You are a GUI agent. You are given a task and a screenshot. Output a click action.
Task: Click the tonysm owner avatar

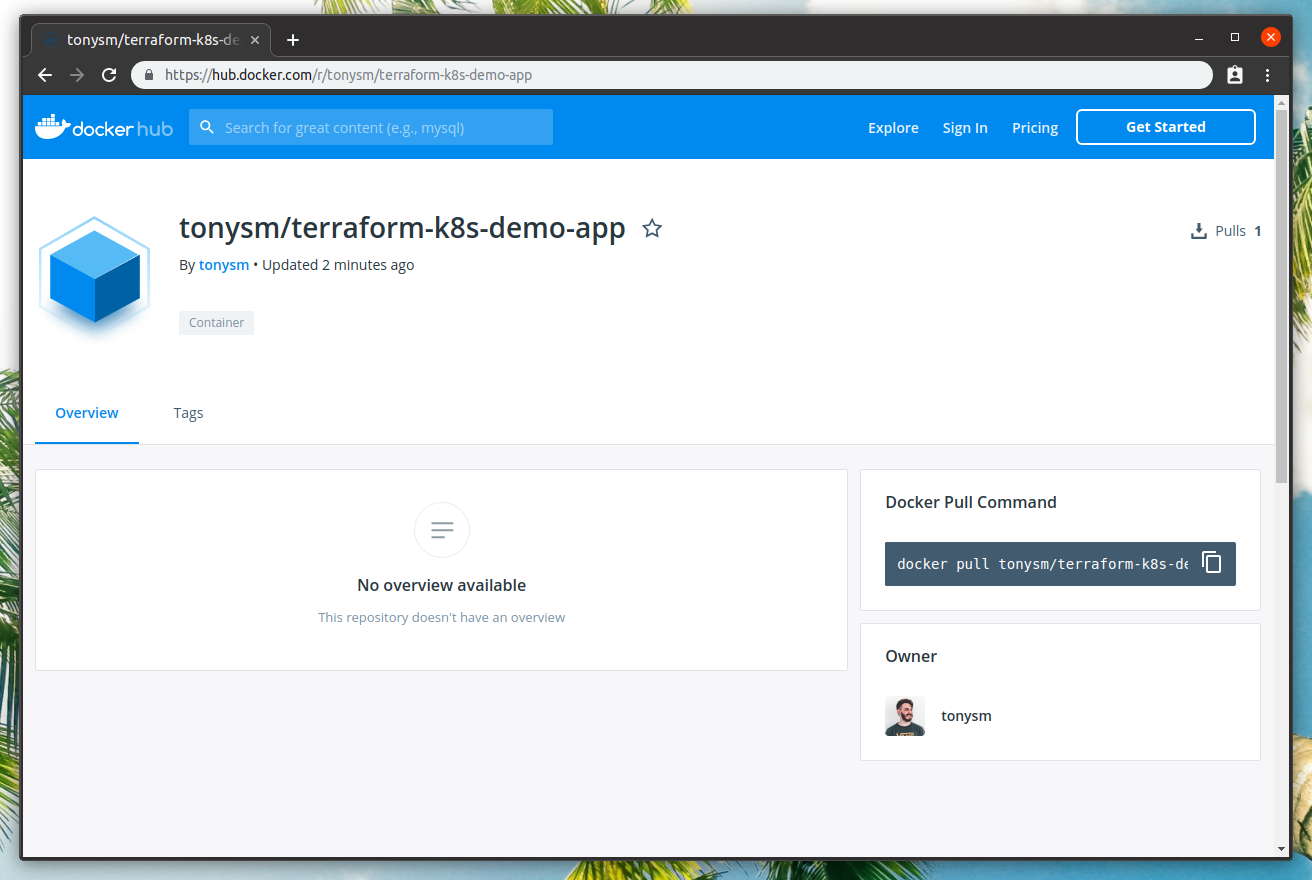[x=905, y=716]
